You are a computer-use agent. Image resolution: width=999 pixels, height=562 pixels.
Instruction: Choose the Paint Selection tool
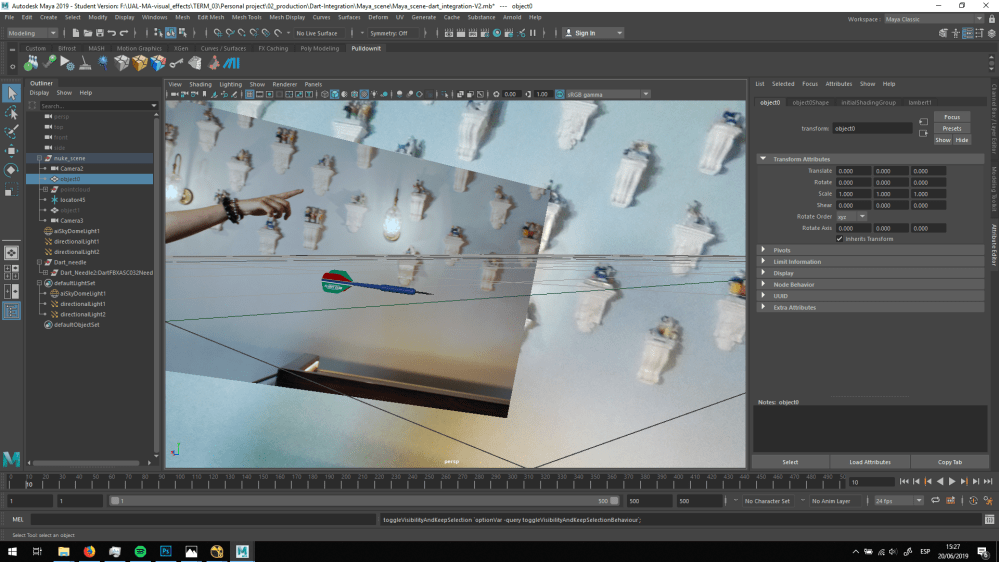point(11,132)
